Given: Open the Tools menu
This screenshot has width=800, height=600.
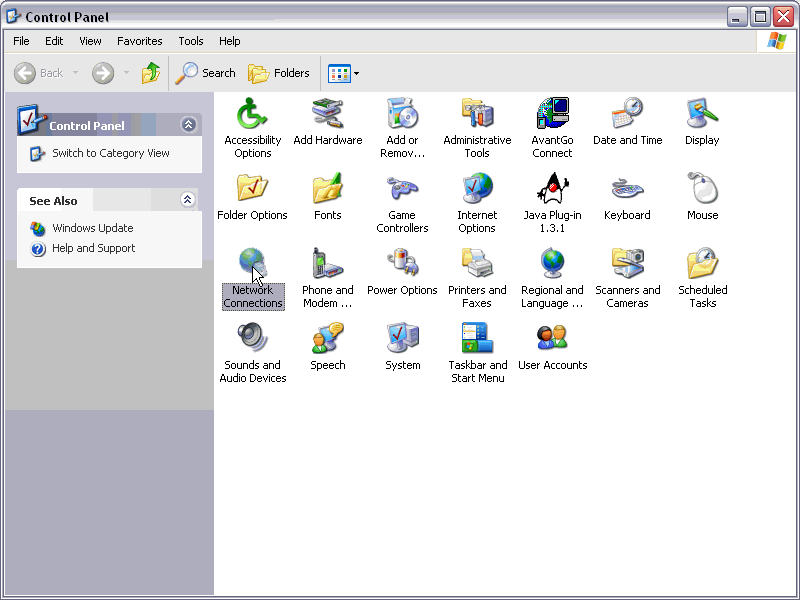Looking at the screenshot, I should [x=191, y=41].
